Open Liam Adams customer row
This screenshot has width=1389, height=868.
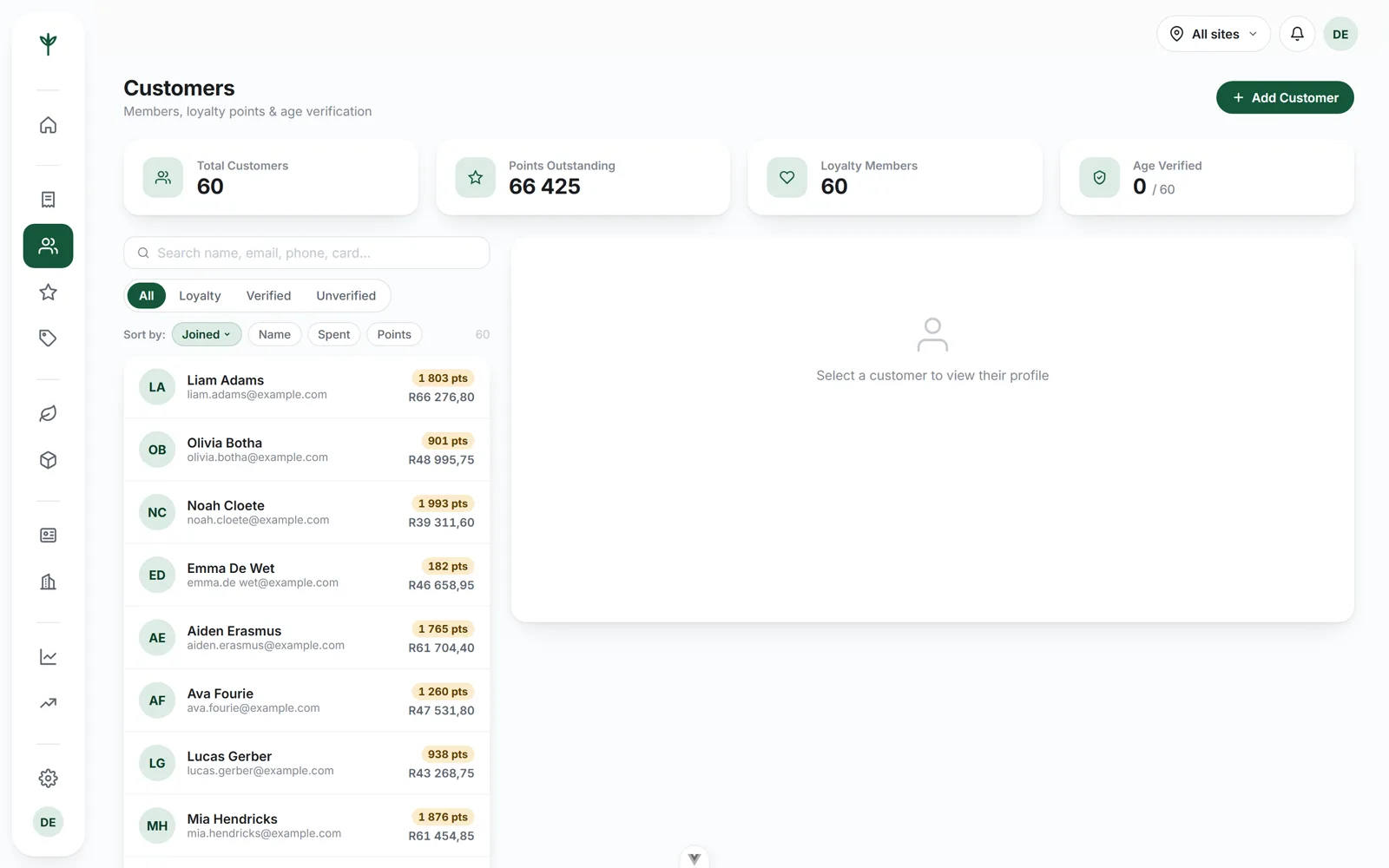click(x=306, y=387)
